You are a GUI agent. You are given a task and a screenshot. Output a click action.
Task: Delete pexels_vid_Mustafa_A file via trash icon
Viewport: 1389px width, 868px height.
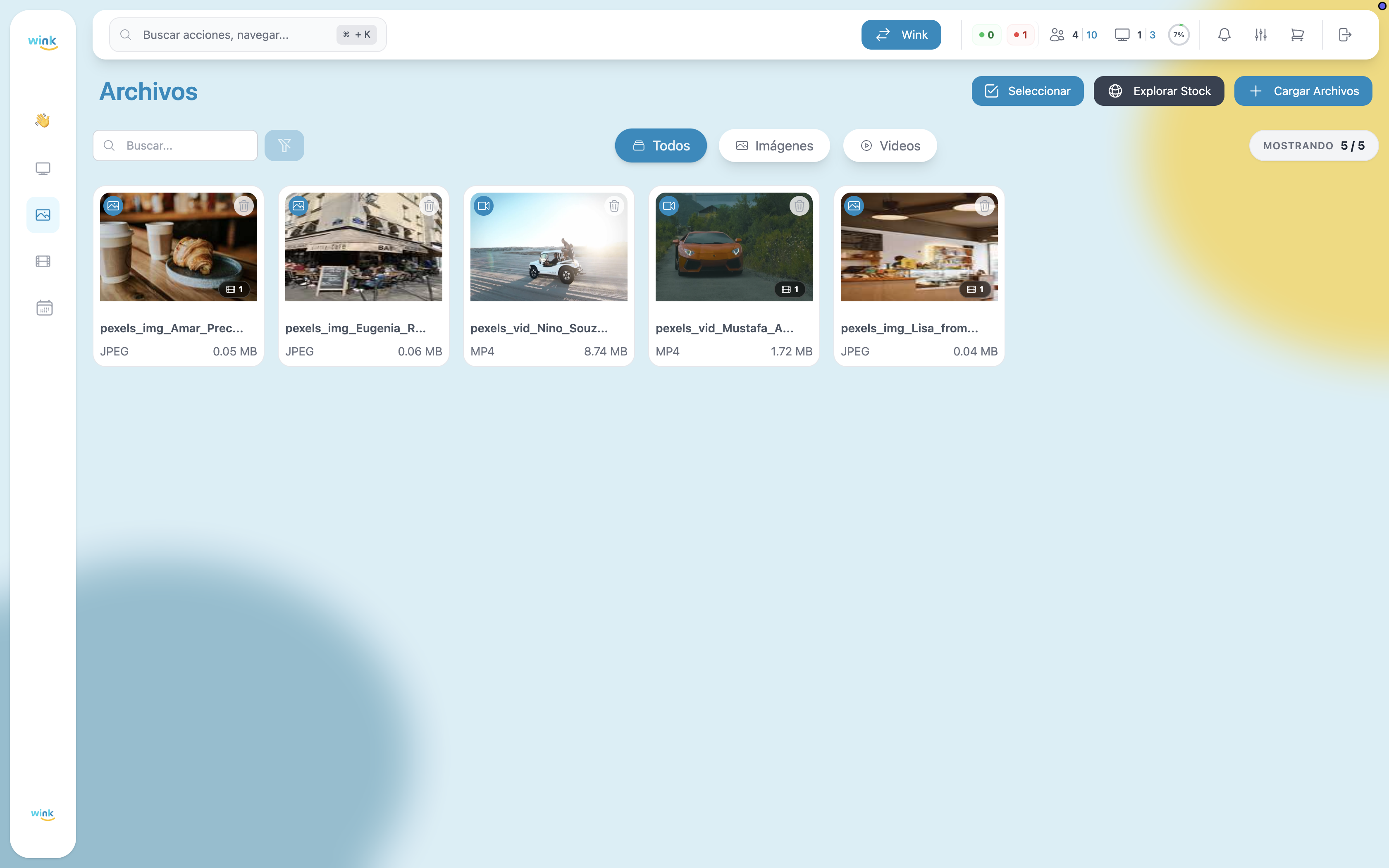pyautogui.click(x=800, y=205)
